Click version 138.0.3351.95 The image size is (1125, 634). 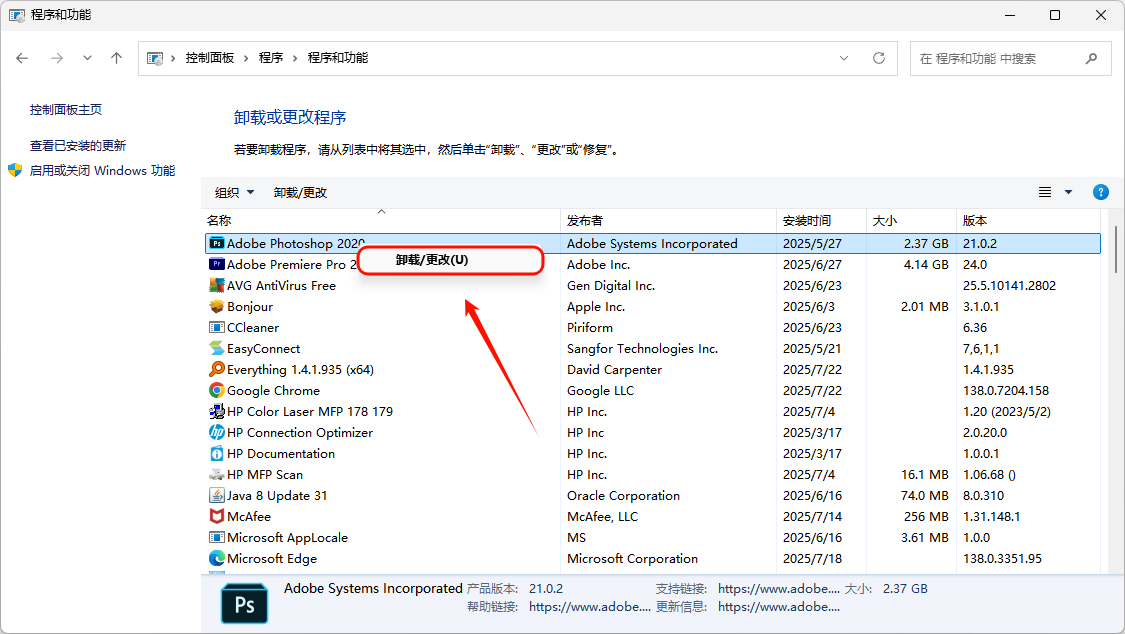tap(1002, 559)
